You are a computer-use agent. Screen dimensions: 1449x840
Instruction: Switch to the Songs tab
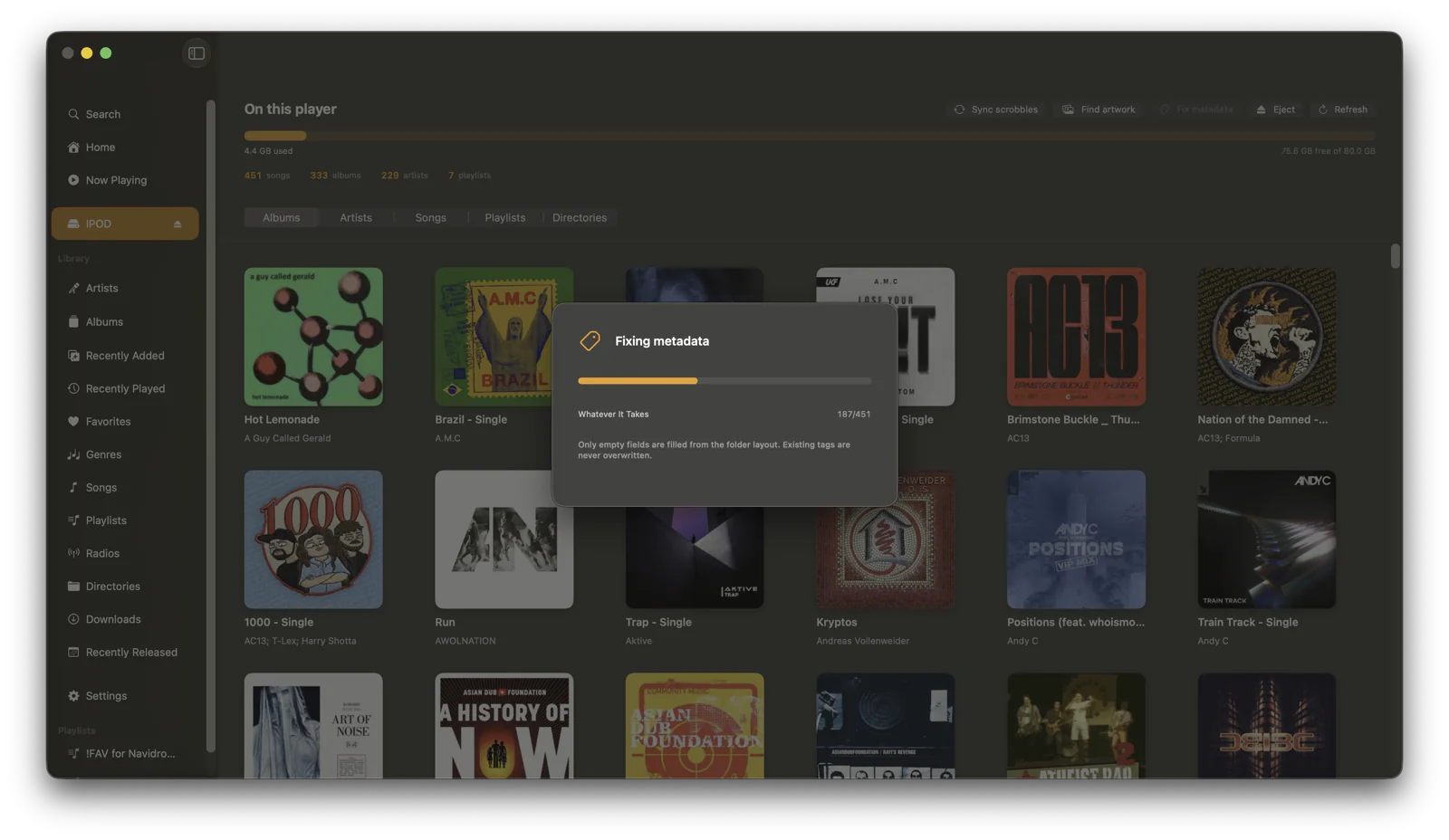pyautogui.click(x=430, y=218)
